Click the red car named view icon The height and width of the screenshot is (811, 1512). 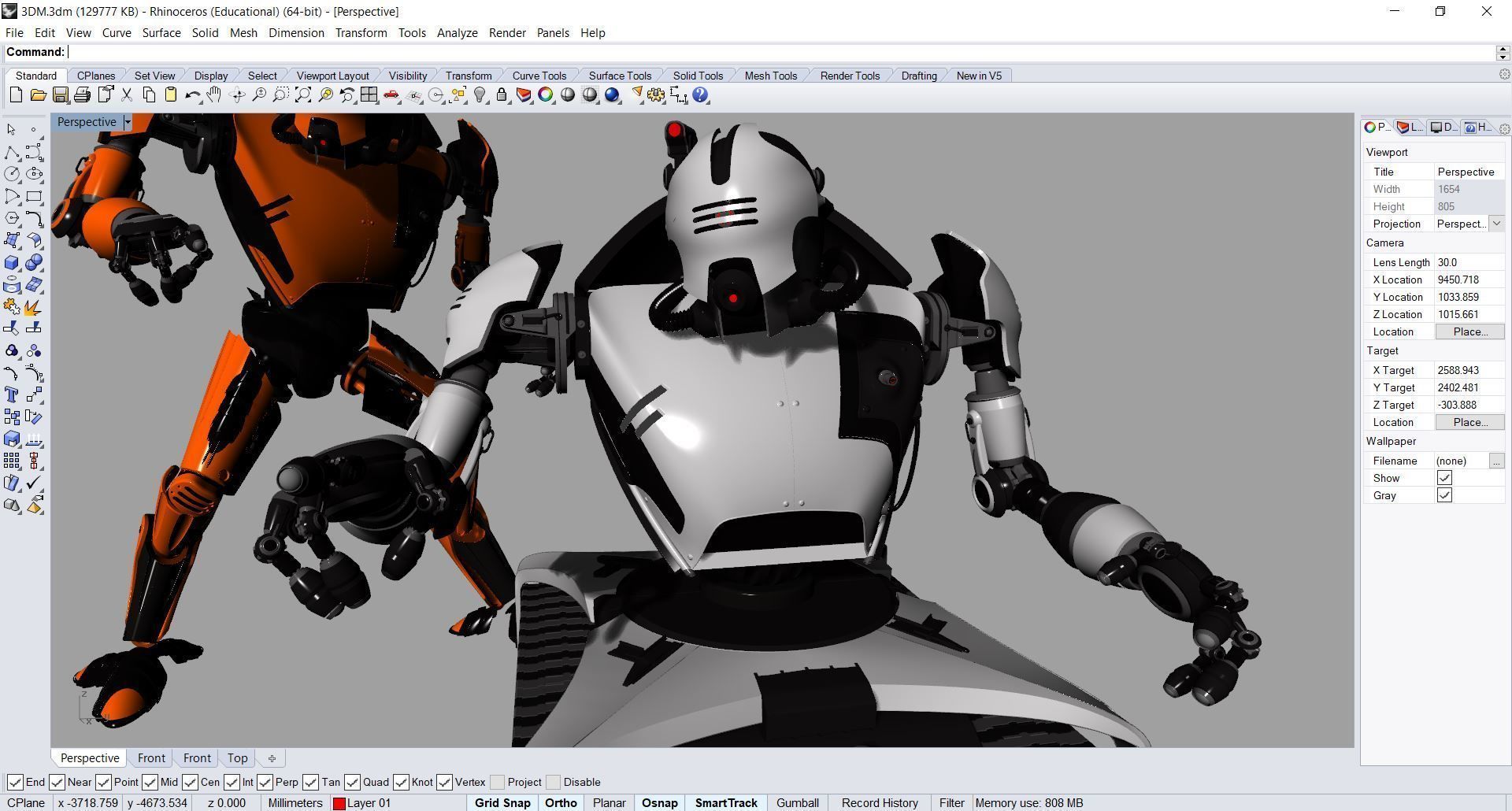(x=391, y=95)
